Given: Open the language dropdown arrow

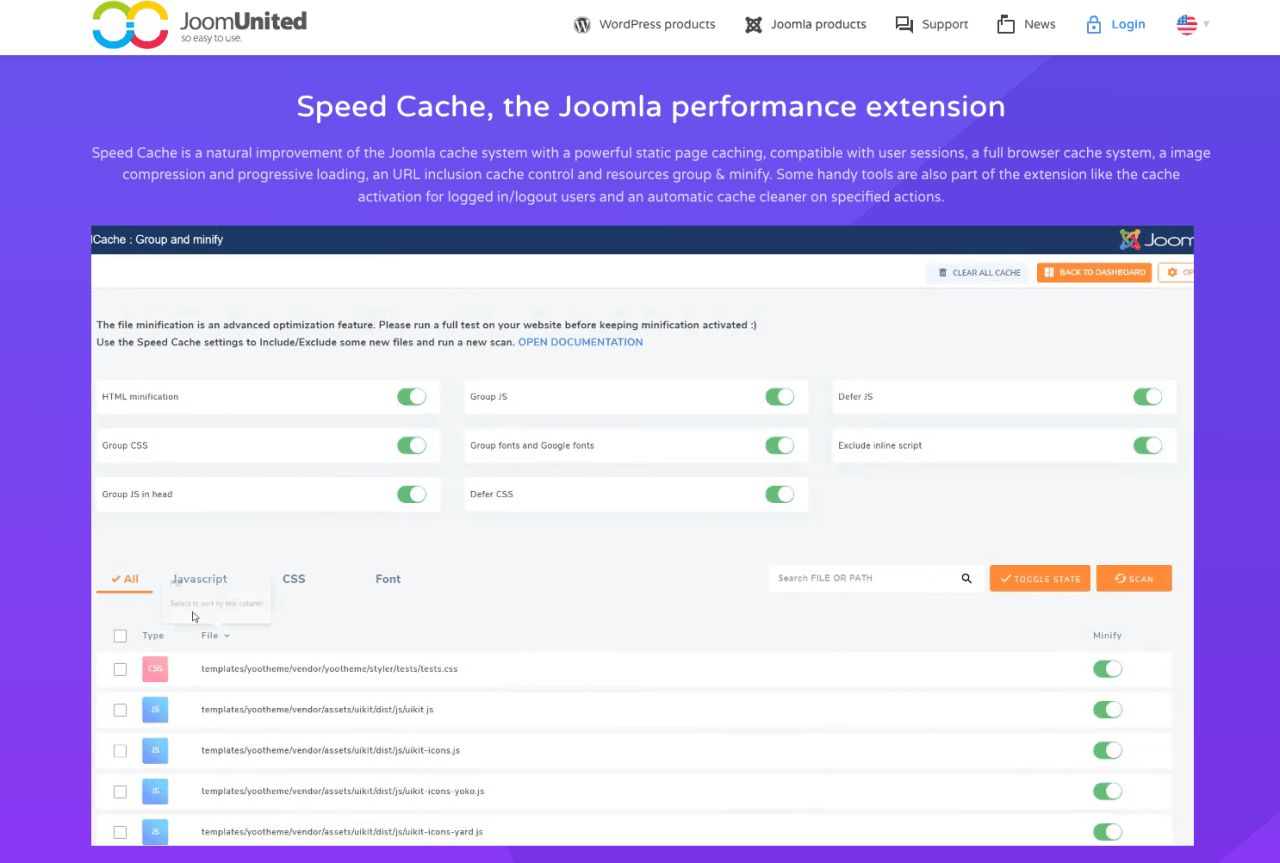Looking at the screenshot, I should coord(1206,24).
